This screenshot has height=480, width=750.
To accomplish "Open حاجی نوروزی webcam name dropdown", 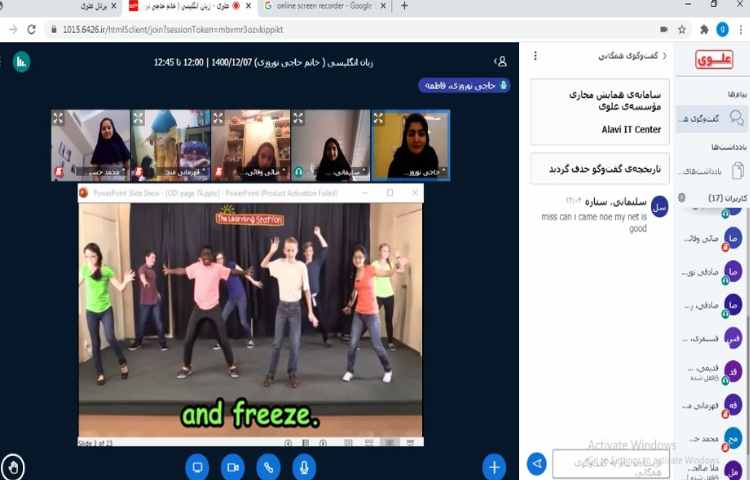I will 426,172.
